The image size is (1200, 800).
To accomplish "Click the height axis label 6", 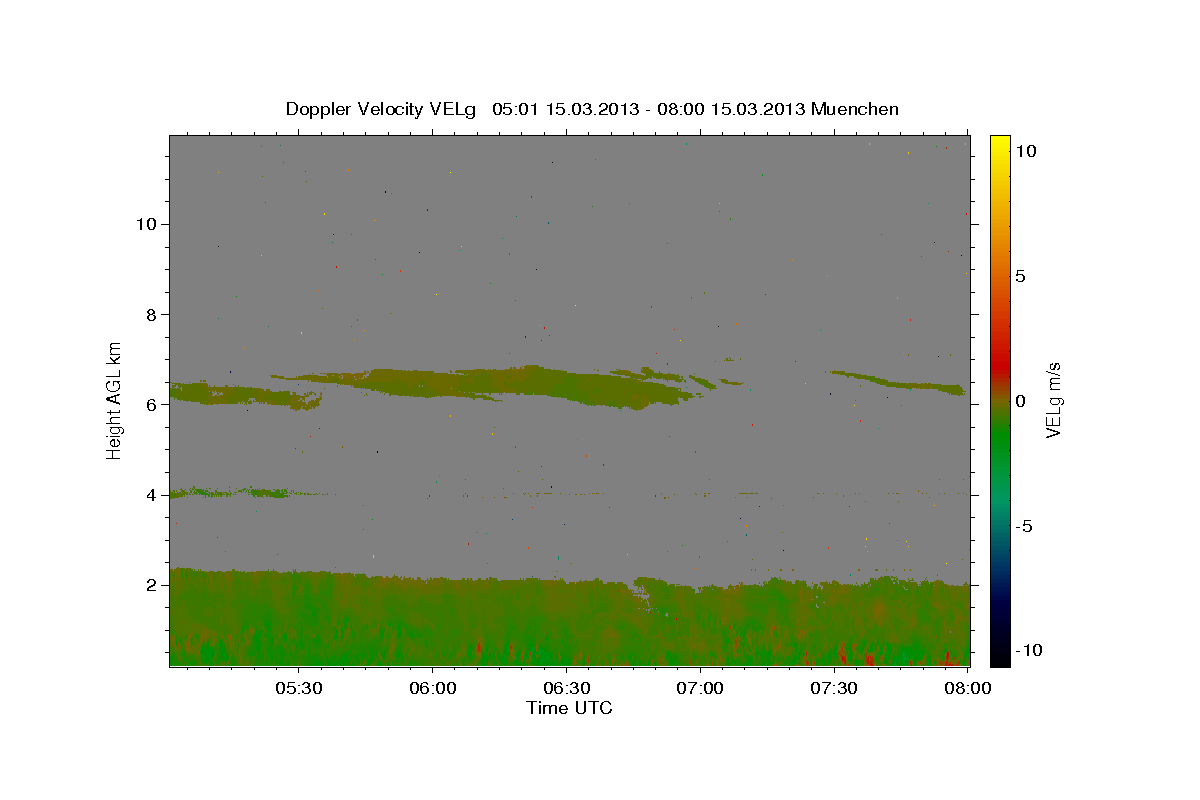I will pos(150,404).
